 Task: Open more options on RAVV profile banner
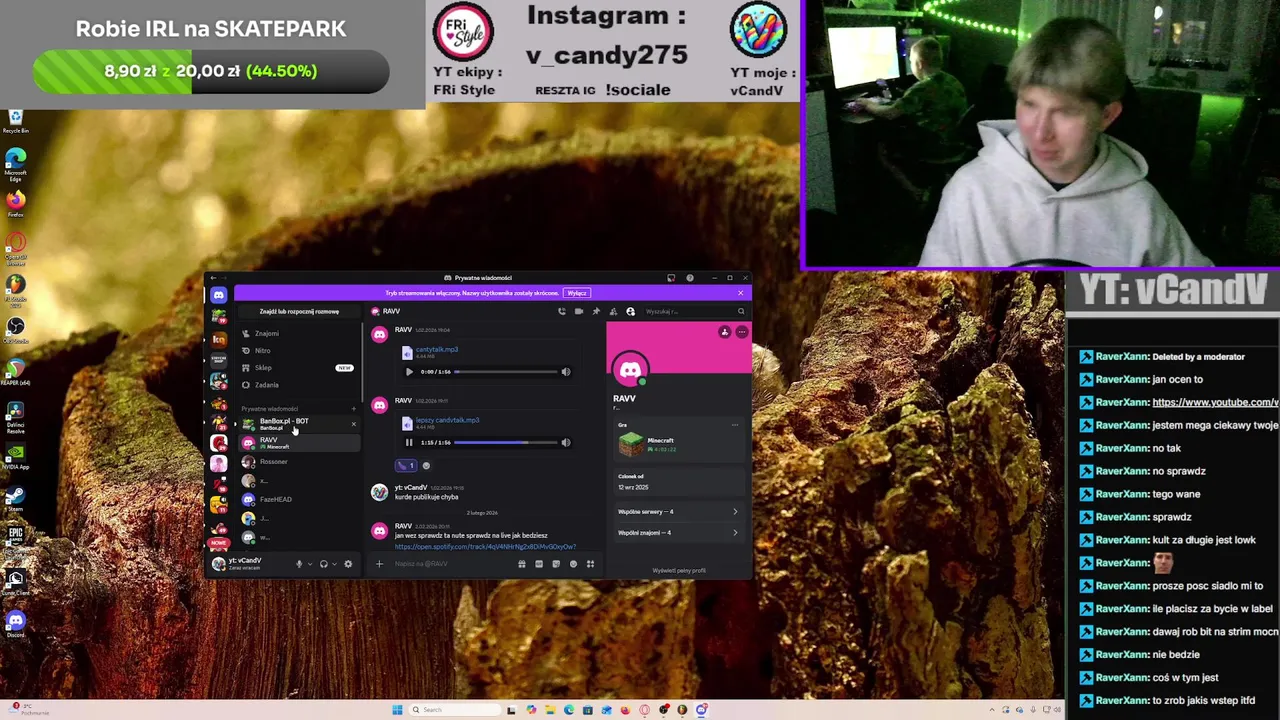coord(742,332)
